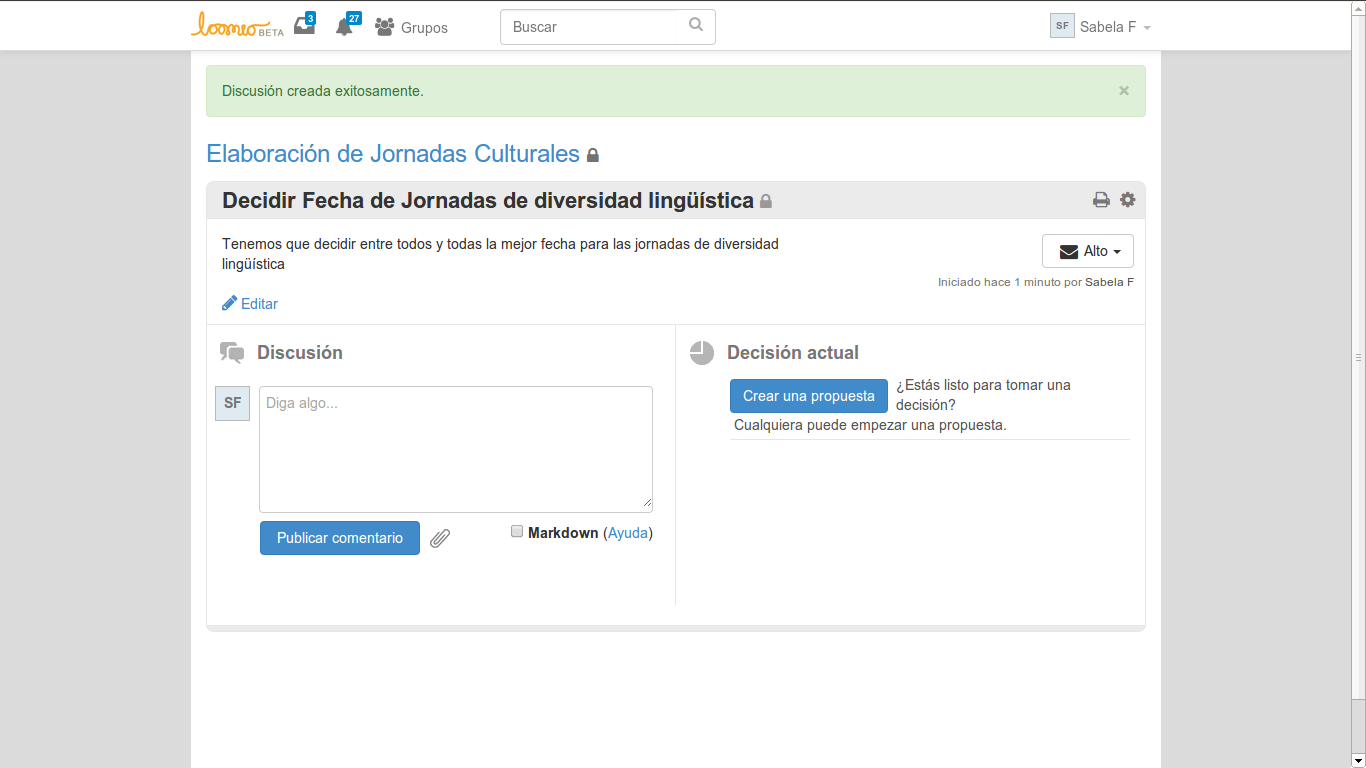Expand the Alto email volume dropdown

pyautogui.click(x=1087, y=251)
